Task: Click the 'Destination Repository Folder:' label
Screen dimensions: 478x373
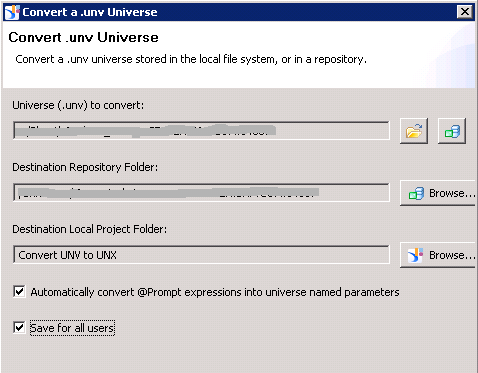Action: click(85, 167)
